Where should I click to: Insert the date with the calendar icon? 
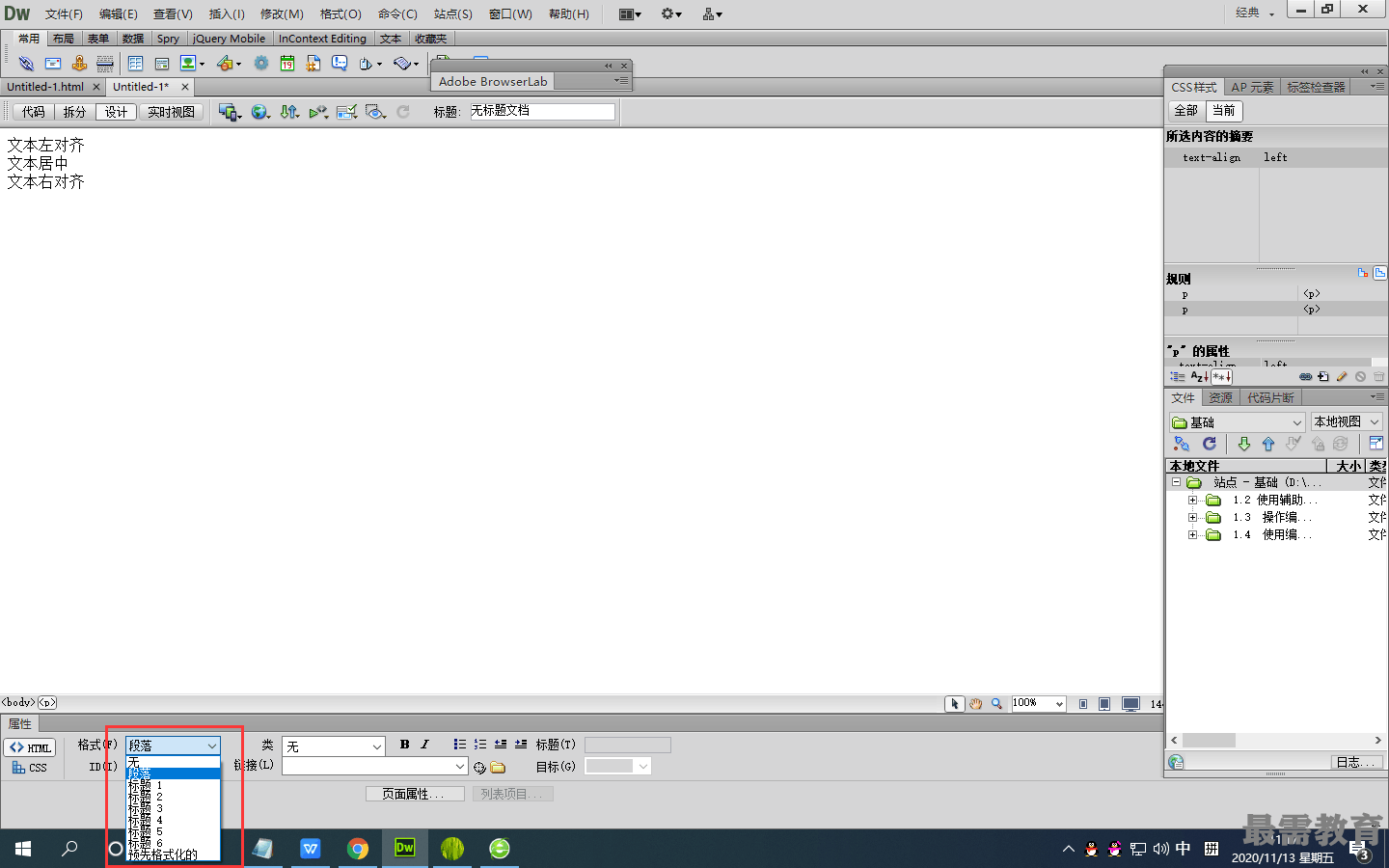[287, 64]
